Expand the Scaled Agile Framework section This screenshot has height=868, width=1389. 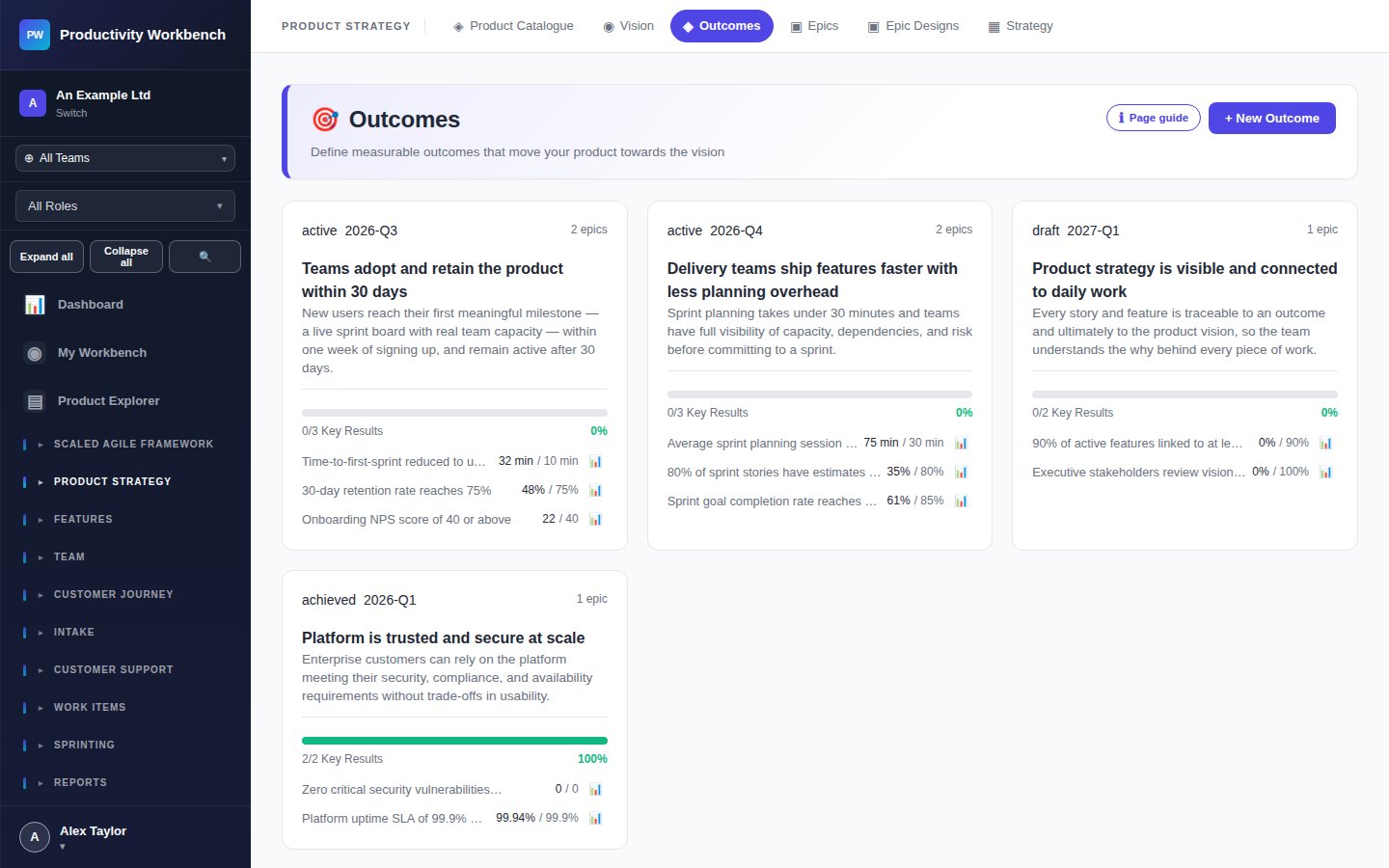point(125,444)
